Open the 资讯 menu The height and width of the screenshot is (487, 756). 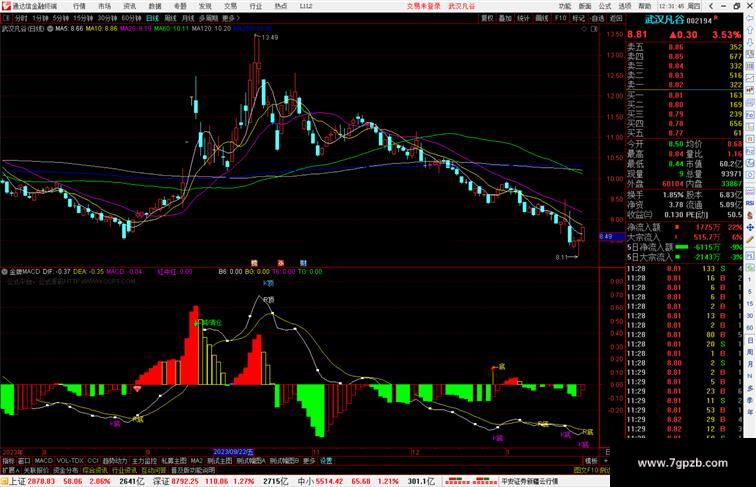pyautogui.click(x=130, y=6)
